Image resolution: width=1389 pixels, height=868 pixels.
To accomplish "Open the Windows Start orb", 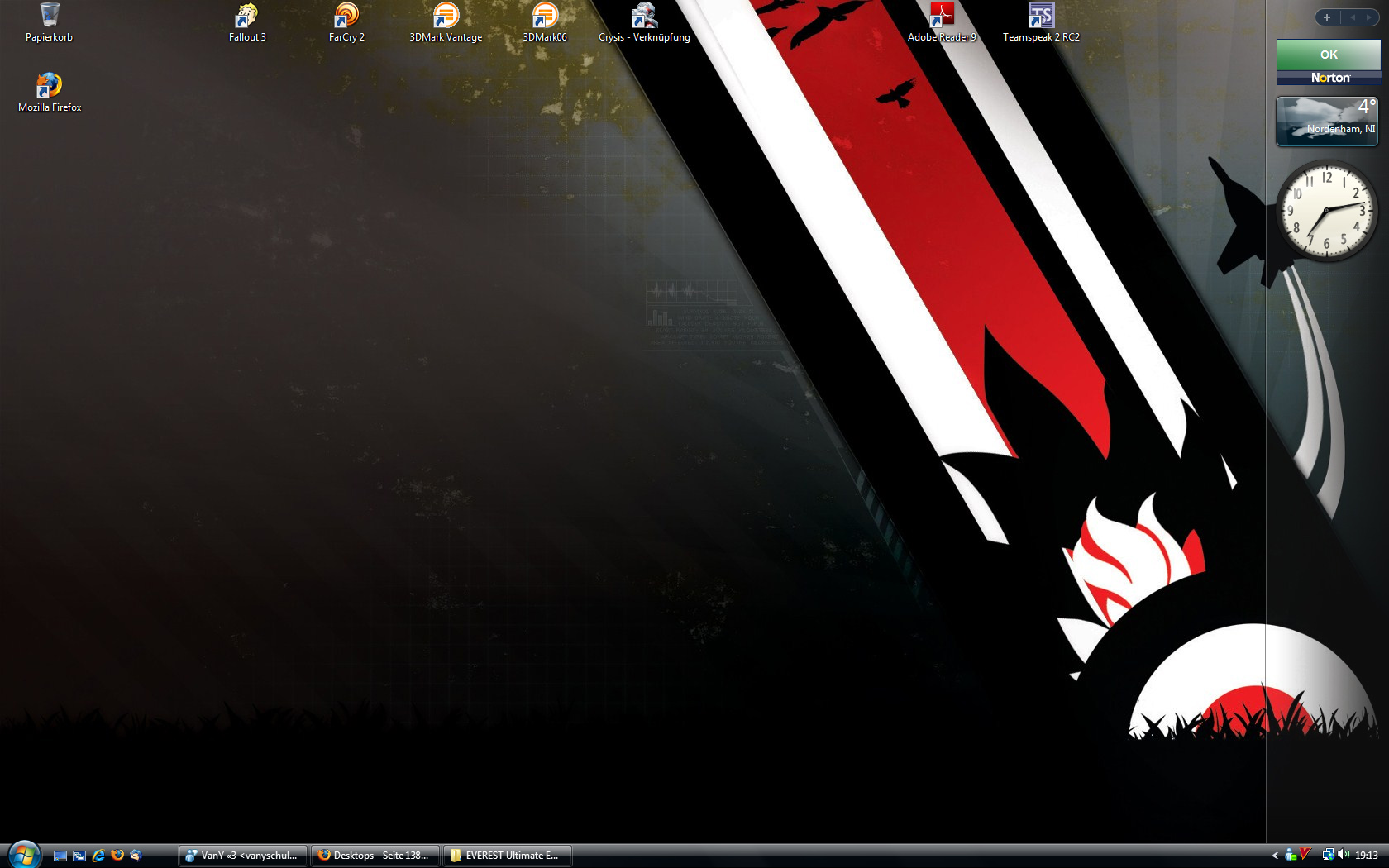I will pos(24,854).
